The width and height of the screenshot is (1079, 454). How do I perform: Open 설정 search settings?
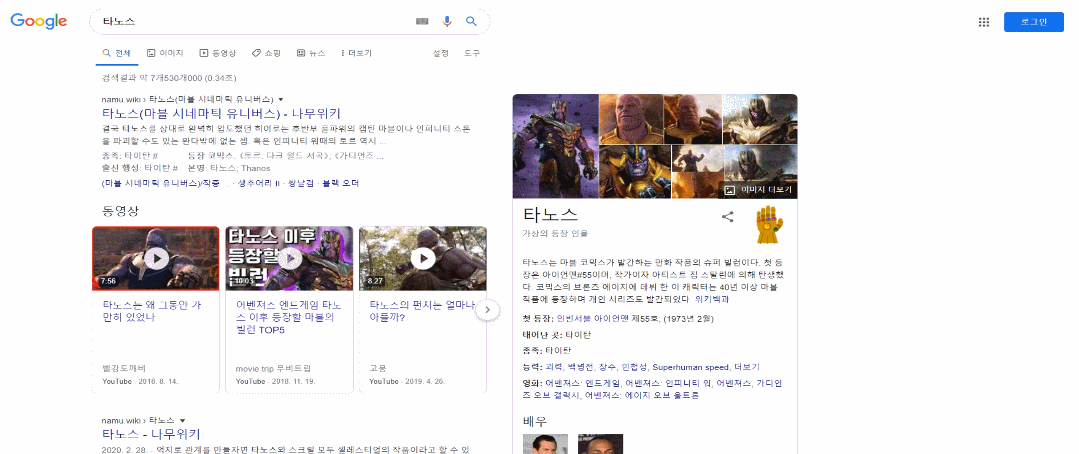(x=440, y=53)
